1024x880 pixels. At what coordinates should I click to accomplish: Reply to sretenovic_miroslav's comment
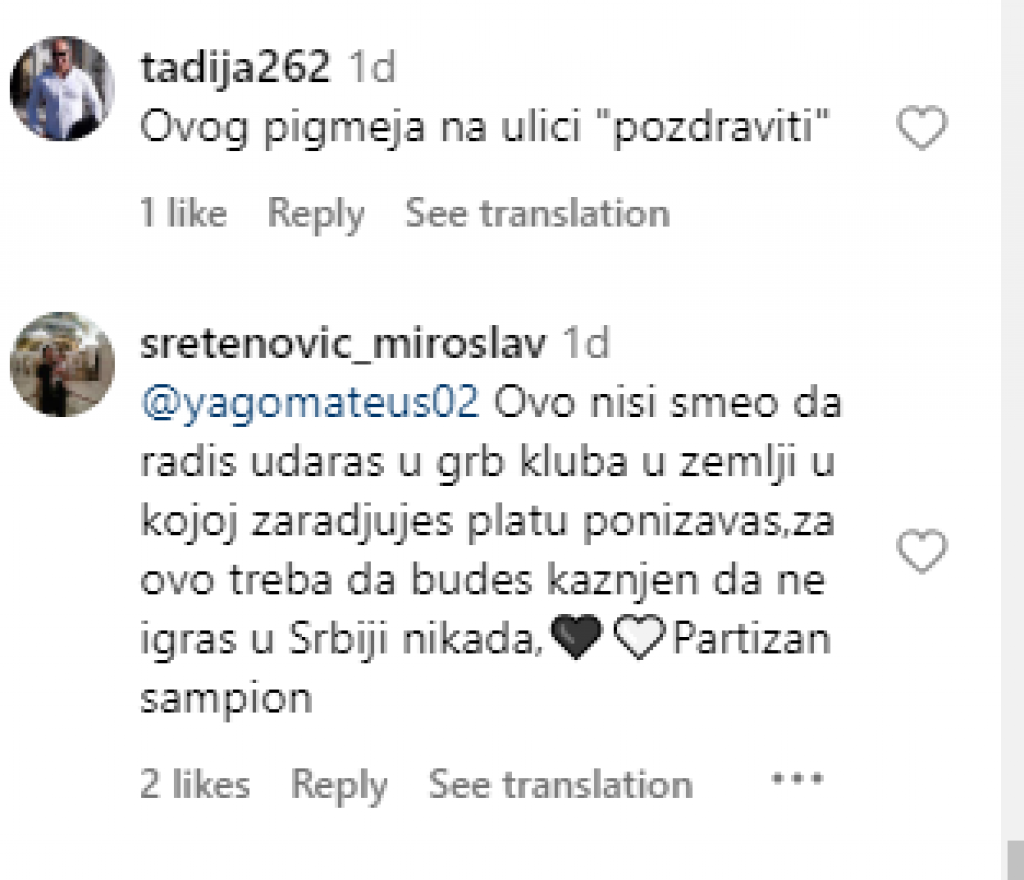pos(339,785)
